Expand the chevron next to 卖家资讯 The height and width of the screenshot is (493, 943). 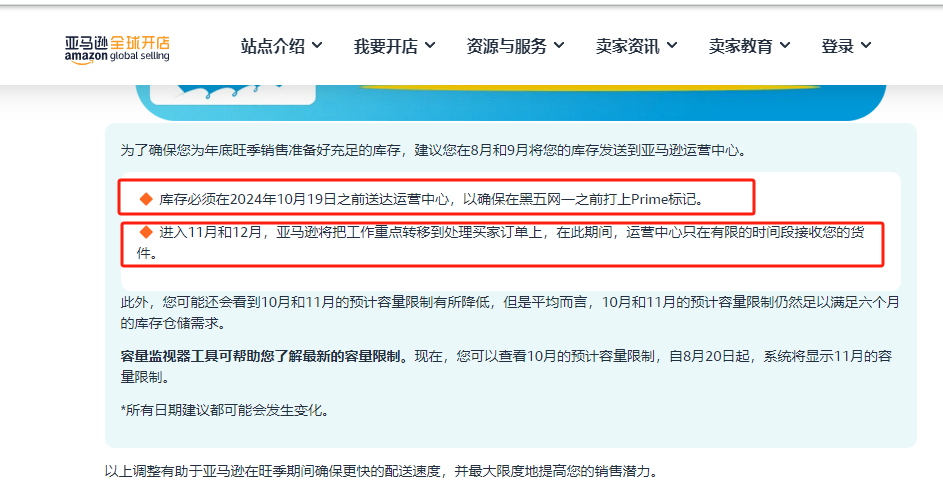tap(672, 45)
